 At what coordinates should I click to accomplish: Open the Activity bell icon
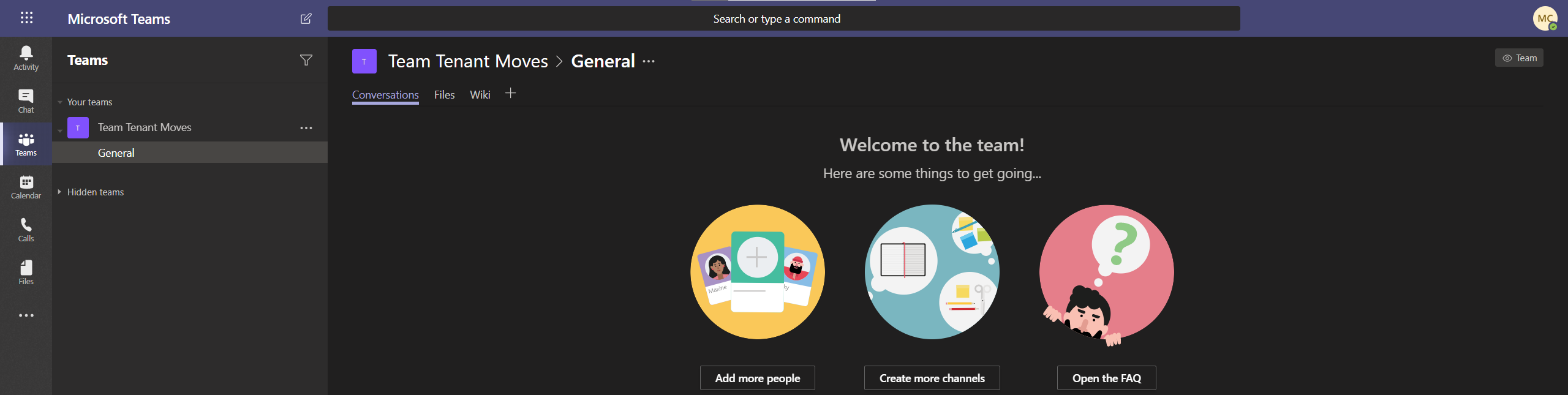[26, 58]
